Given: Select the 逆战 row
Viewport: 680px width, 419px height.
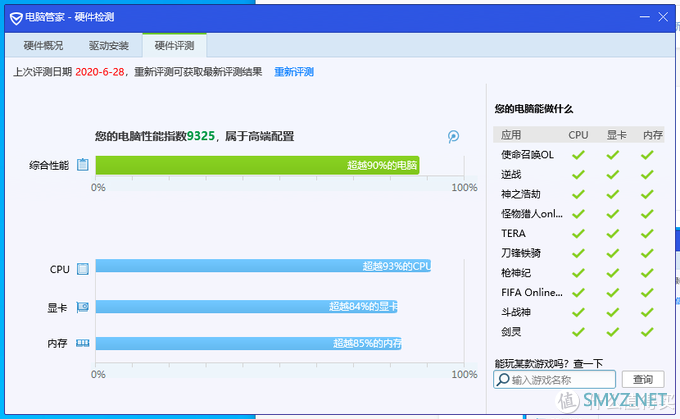Looking at the screenshot, I should point(579,174).
